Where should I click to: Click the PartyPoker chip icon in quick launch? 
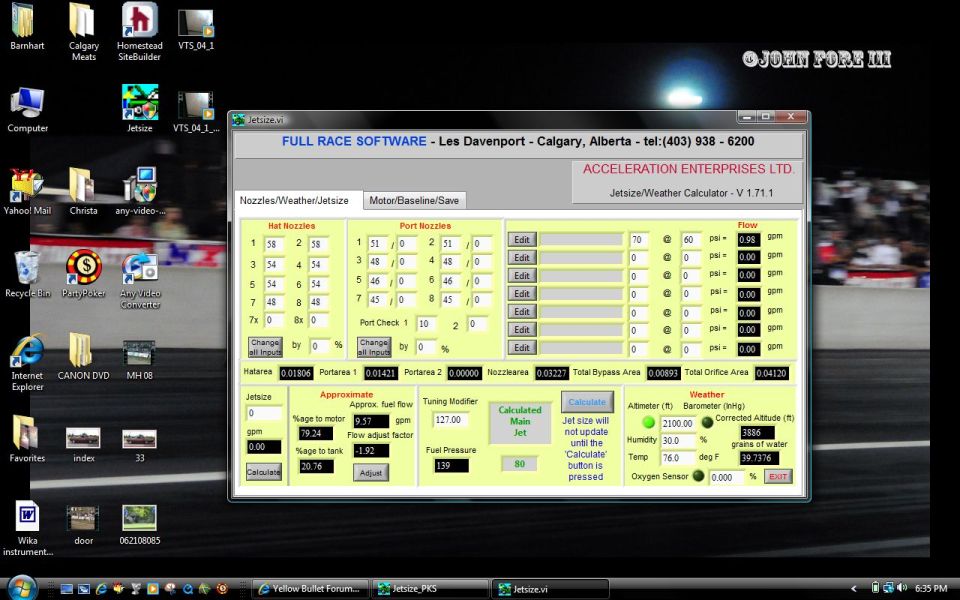click(x=222, y=589)
